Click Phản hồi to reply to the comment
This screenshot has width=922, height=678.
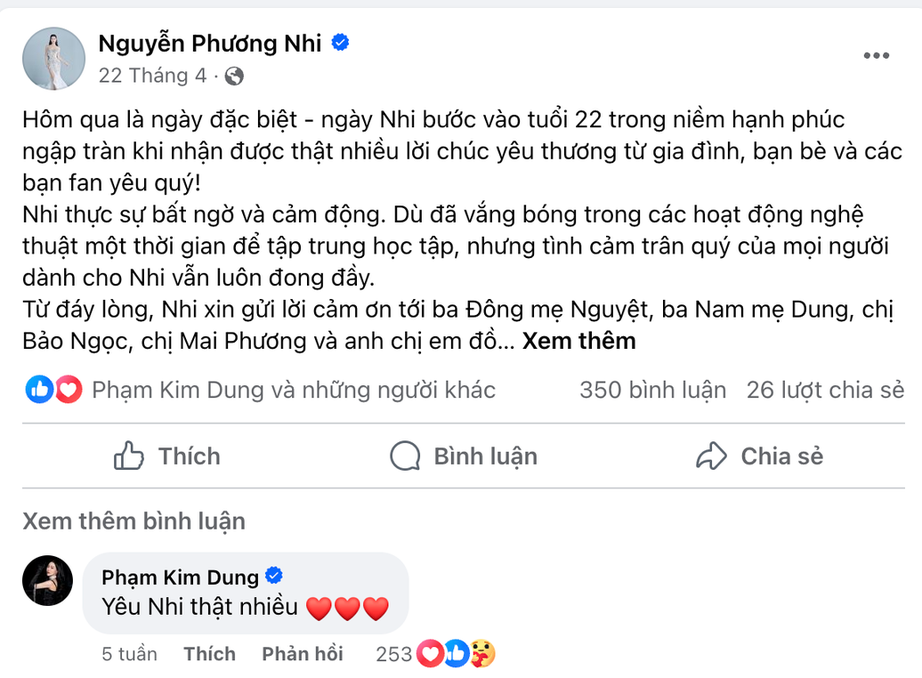[x=302, y=653]
